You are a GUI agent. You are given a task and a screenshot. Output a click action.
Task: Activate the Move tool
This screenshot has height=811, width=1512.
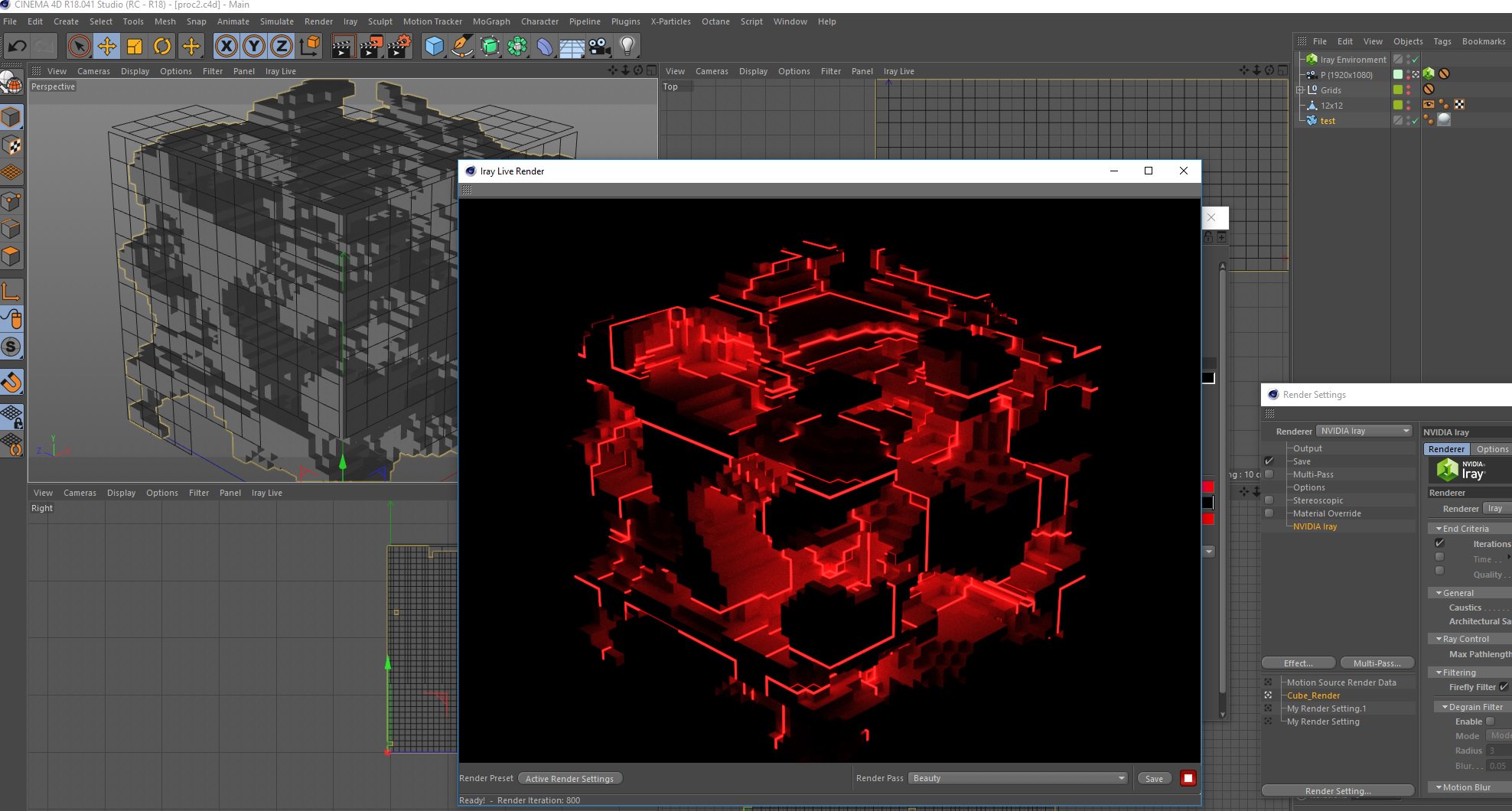click(107, 47)
